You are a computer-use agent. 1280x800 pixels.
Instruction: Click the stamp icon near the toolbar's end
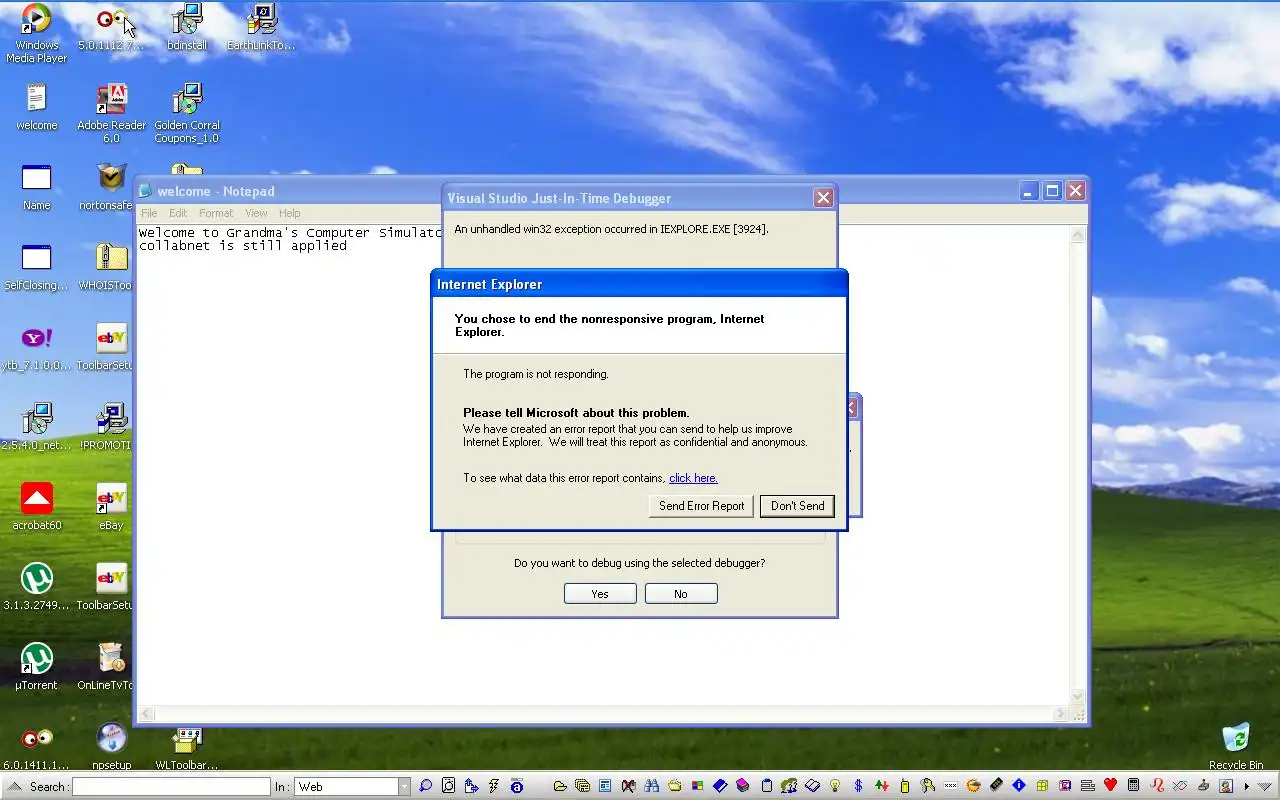tap(1202, 786)
